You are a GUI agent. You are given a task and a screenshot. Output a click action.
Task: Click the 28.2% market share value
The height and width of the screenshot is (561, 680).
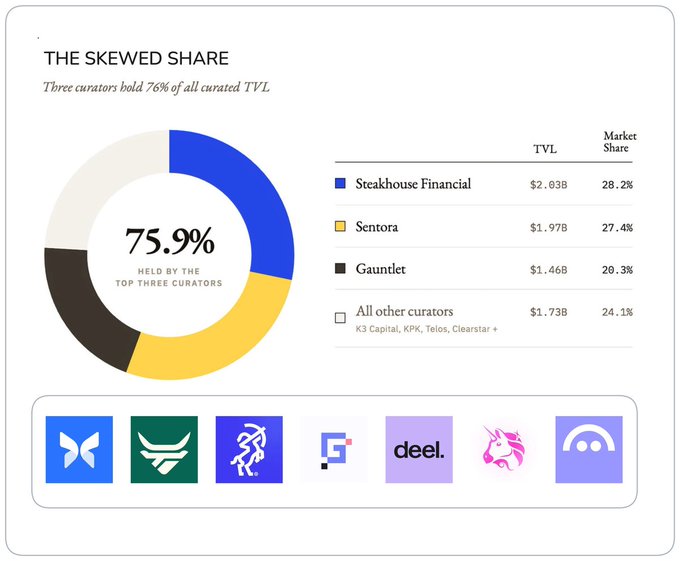(x=617, y=185)
